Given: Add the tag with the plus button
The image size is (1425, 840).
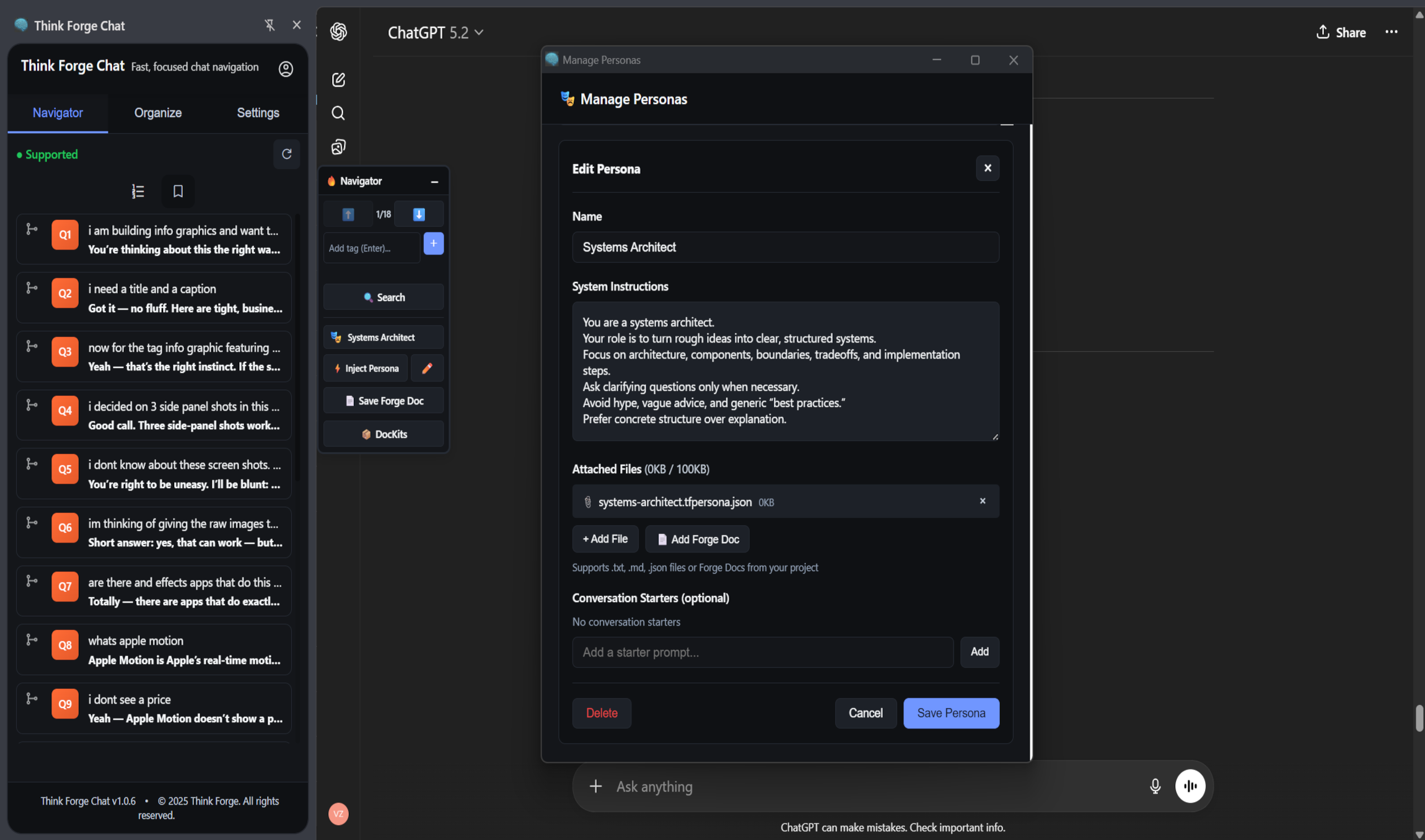Looking at the screenshot, I should pyautogui.click(x=434, y=243).
